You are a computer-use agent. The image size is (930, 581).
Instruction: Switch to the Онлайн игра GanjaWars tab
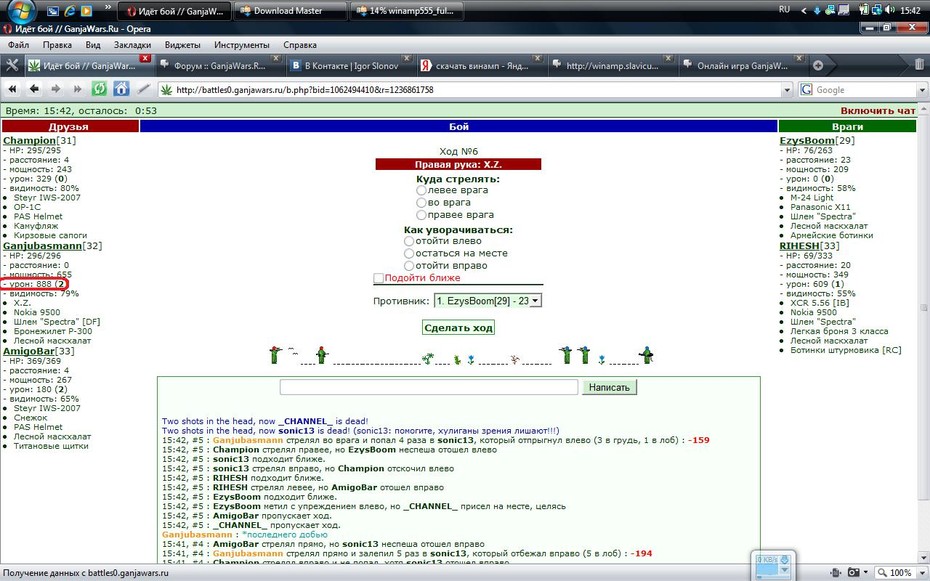coord(742,66)
